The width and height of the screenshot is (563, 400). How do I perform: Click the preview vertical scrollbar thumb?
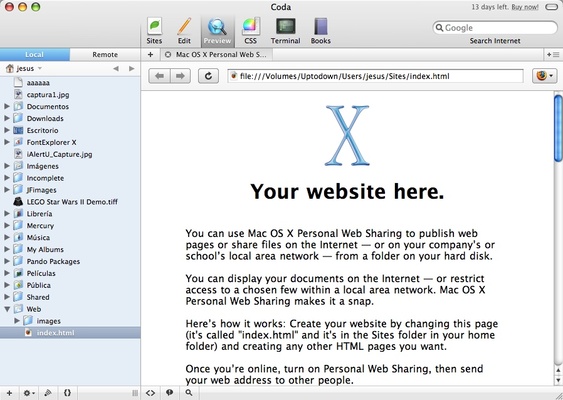[x=558, y=128]
